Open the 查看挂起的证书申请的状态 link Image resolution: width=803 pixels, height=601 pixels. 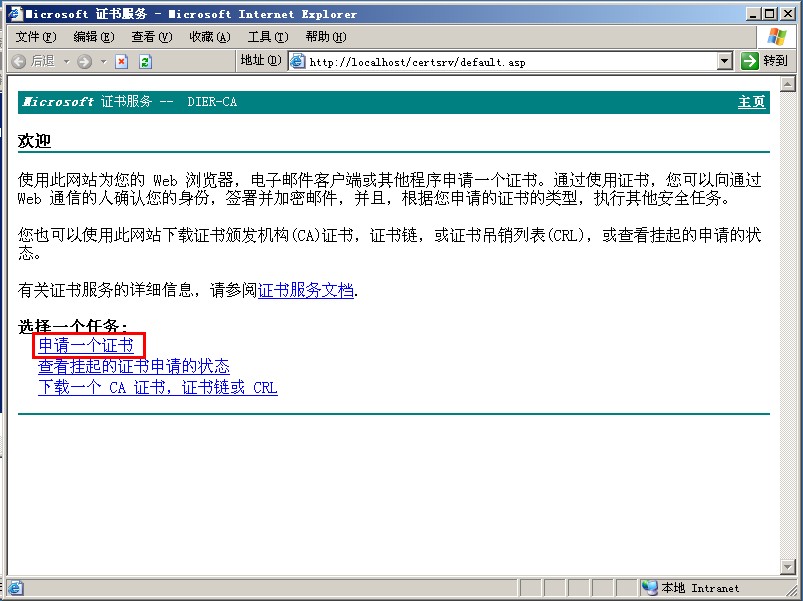click(x=133, y=367)
